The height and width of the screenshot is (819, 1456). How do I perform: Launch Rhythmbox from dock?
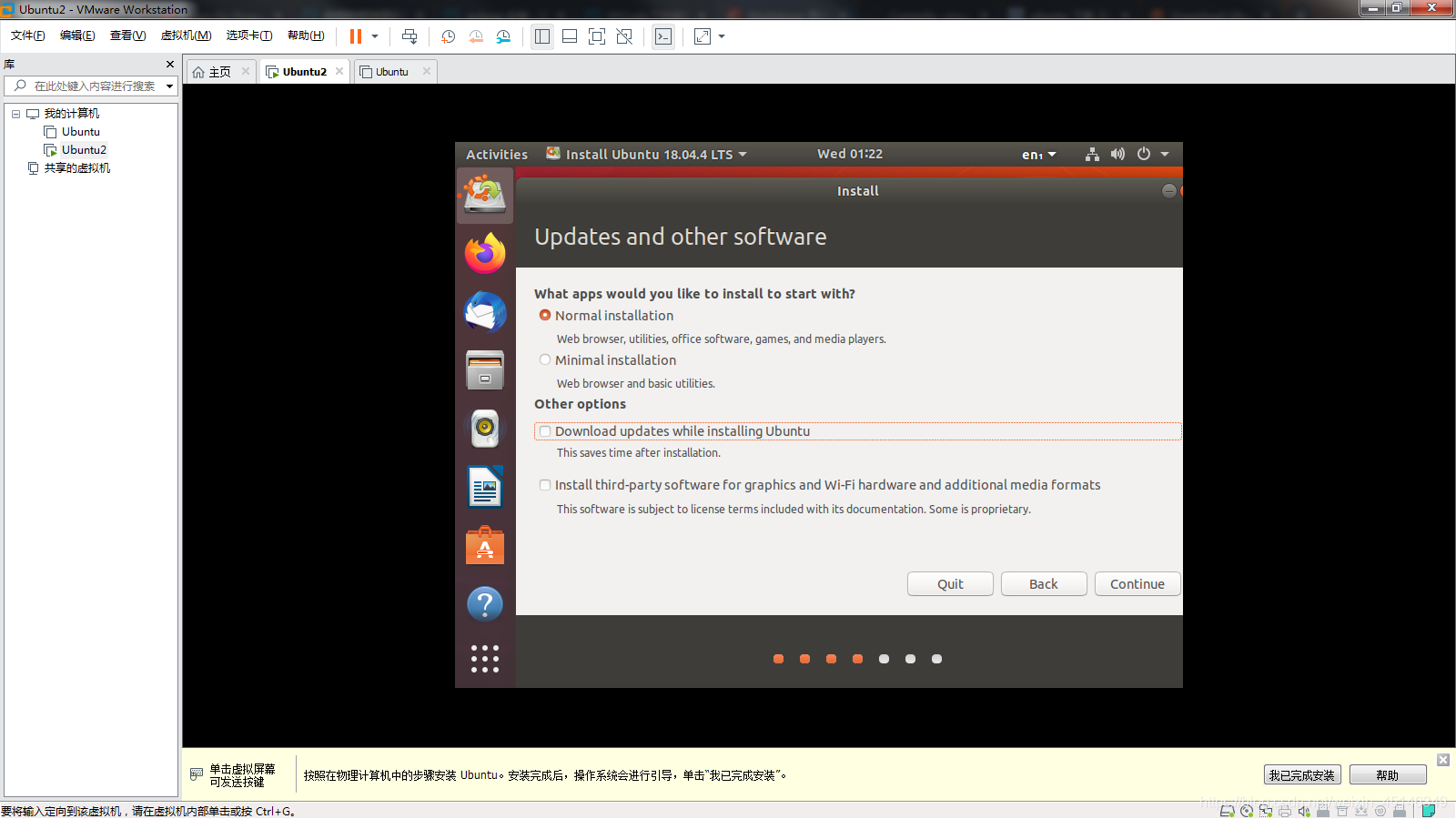point(485,428)
